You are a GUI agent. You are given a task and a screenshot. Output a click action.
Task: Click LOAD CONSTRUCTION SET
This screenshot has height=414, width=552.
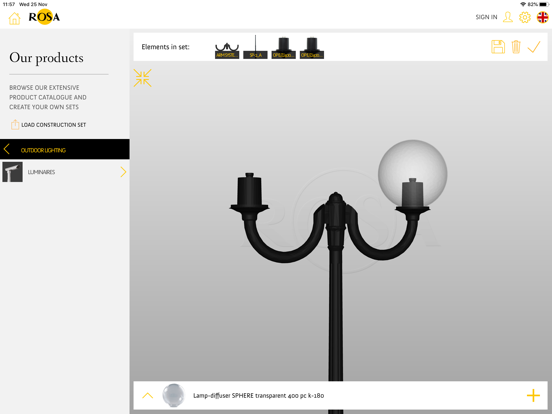coord(48,125)
